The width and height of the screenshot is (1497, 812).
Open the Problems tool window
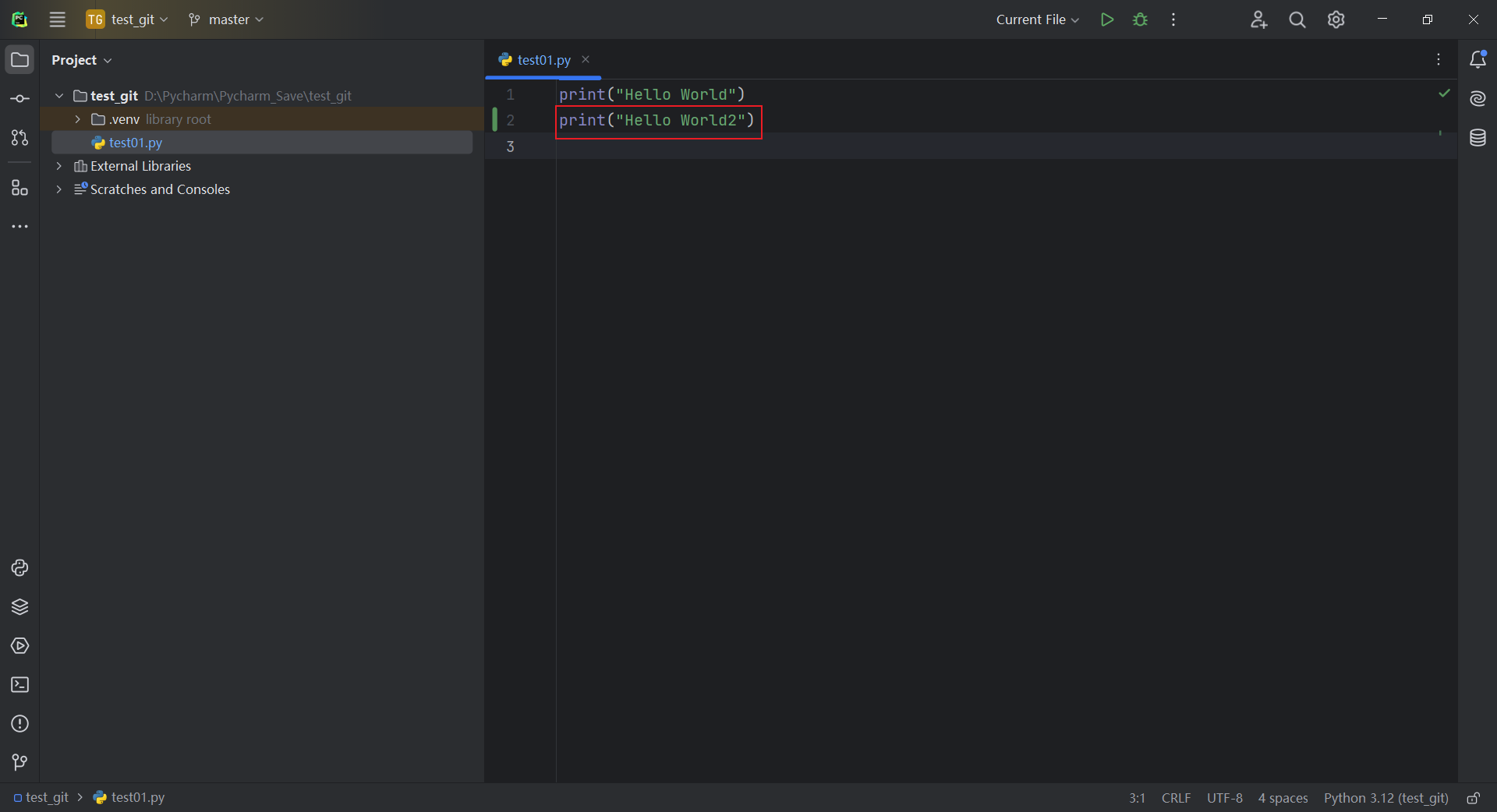tap(20, 724)
